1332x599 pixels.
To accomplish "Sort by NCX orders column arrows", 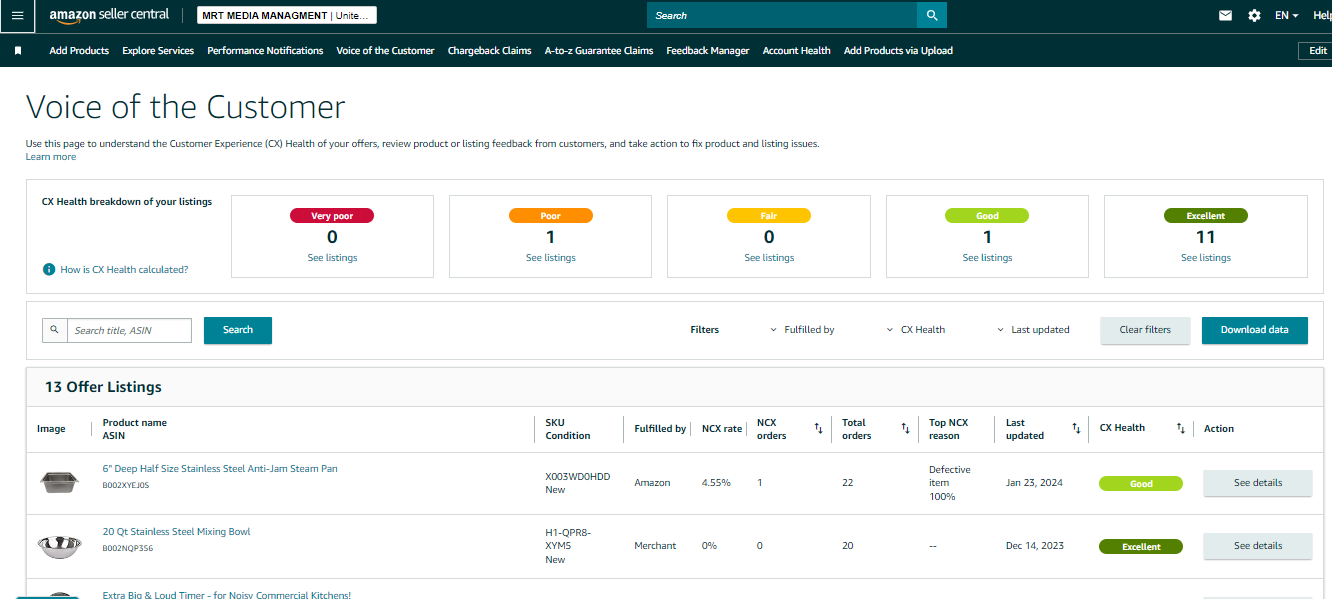I will (x=818, y=429).
